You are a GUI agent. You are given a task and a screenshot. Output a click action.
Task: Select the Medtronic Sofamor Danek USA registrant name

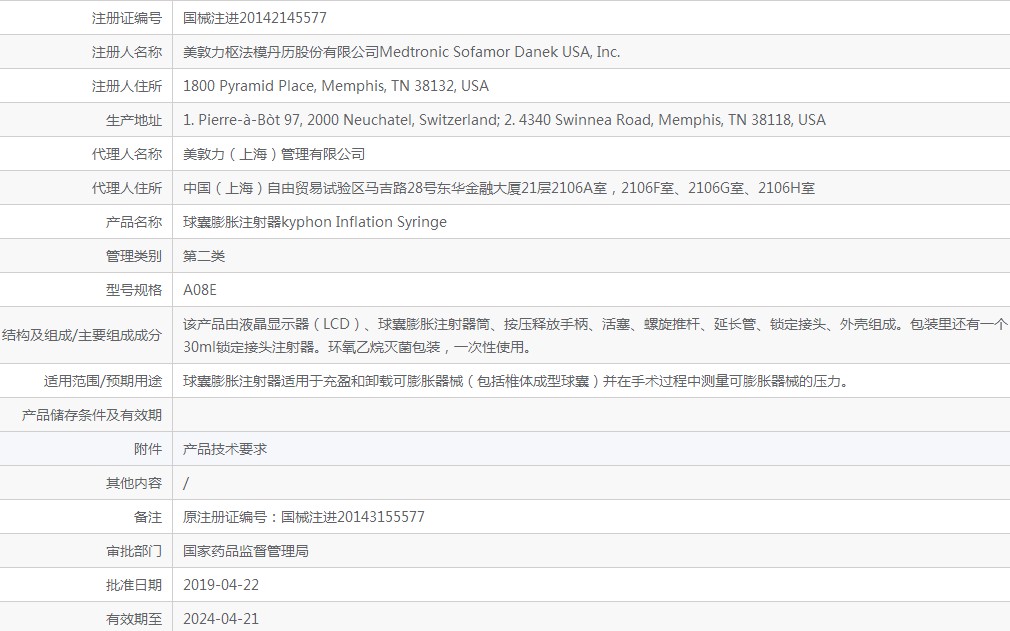[401, 52]
